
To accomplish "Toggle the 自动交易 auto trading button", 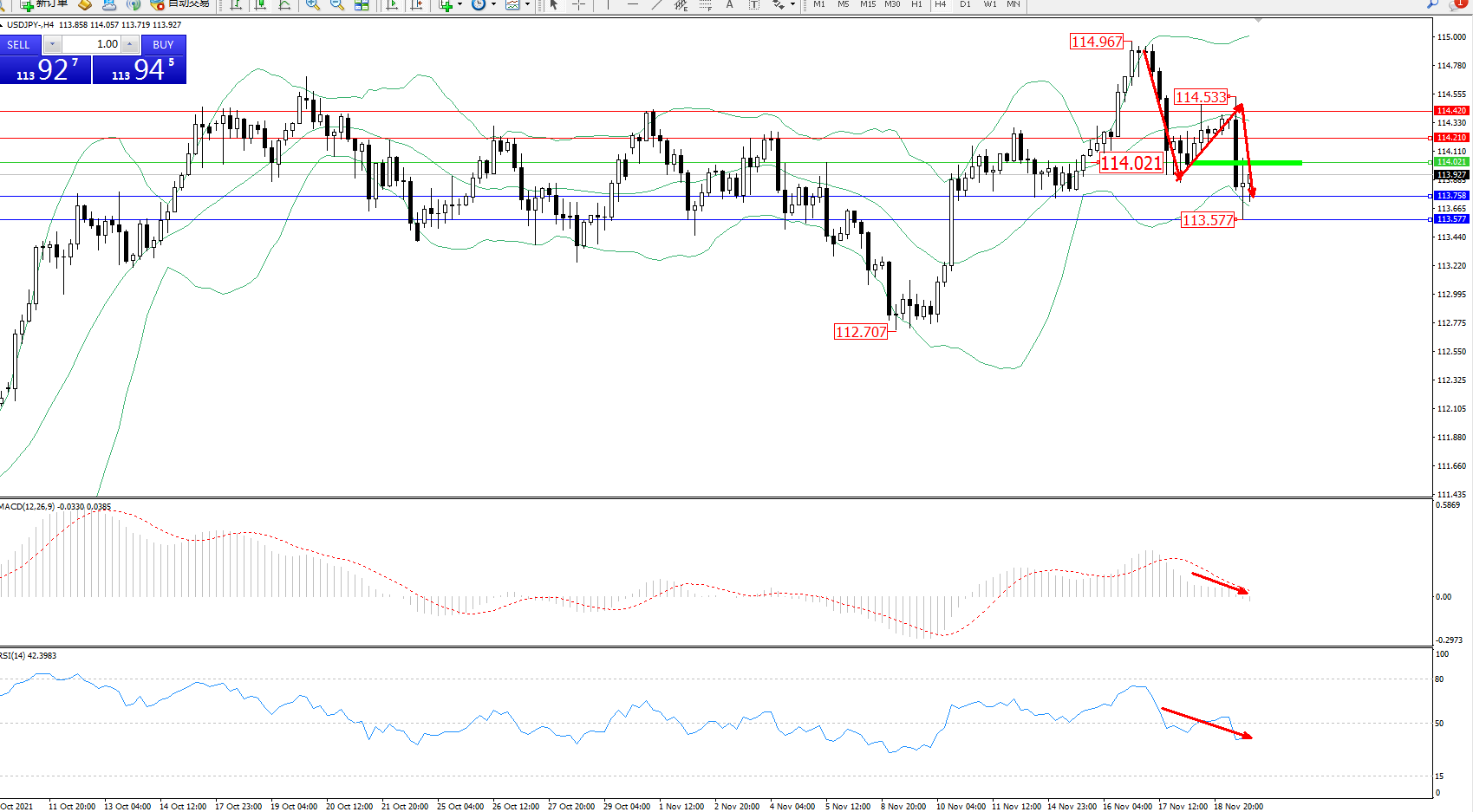I will tap(180, 4).
